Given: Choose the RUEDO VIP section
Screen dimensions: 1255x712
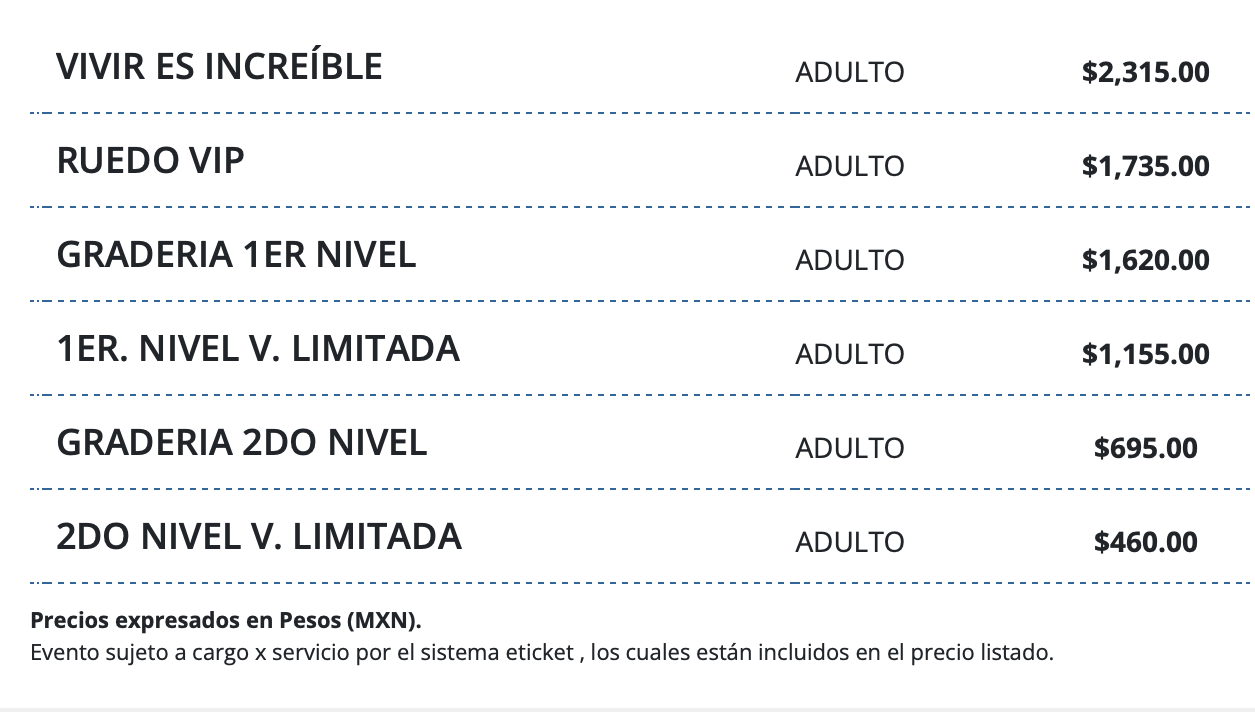Looking at the screenshot, I should click(150, 161).
